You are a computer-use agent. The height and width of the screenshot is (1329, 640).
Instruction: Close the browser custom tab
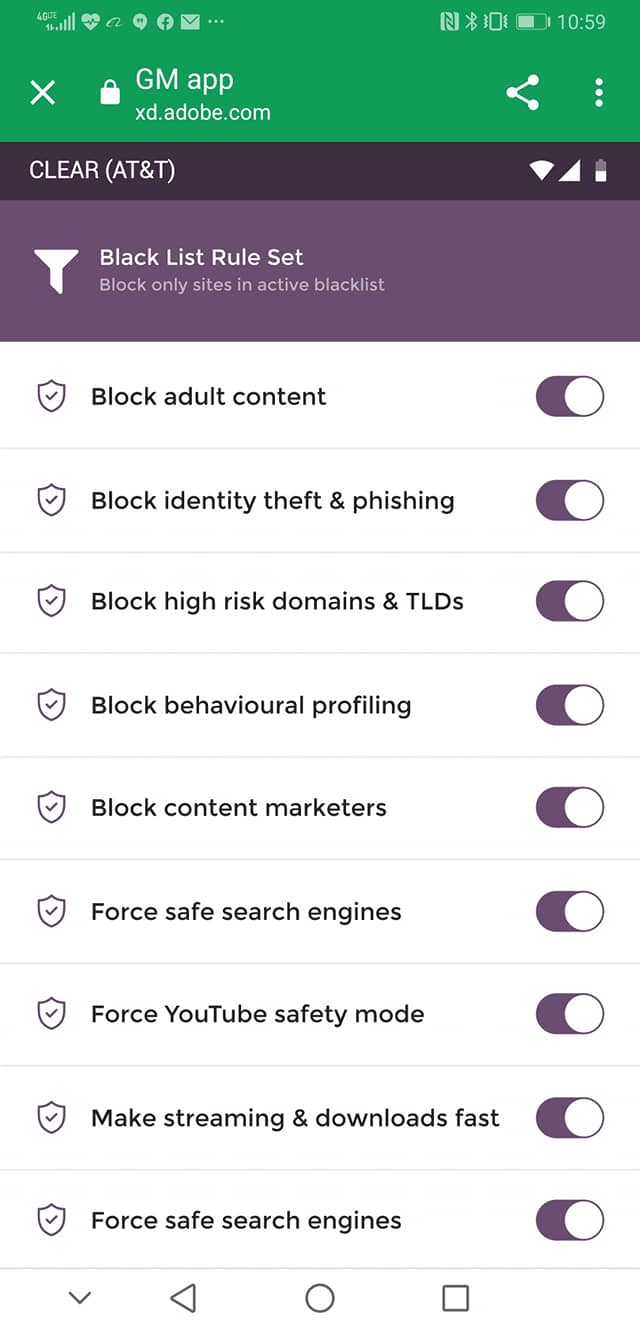pyautogui.click(x=43, y=93)
